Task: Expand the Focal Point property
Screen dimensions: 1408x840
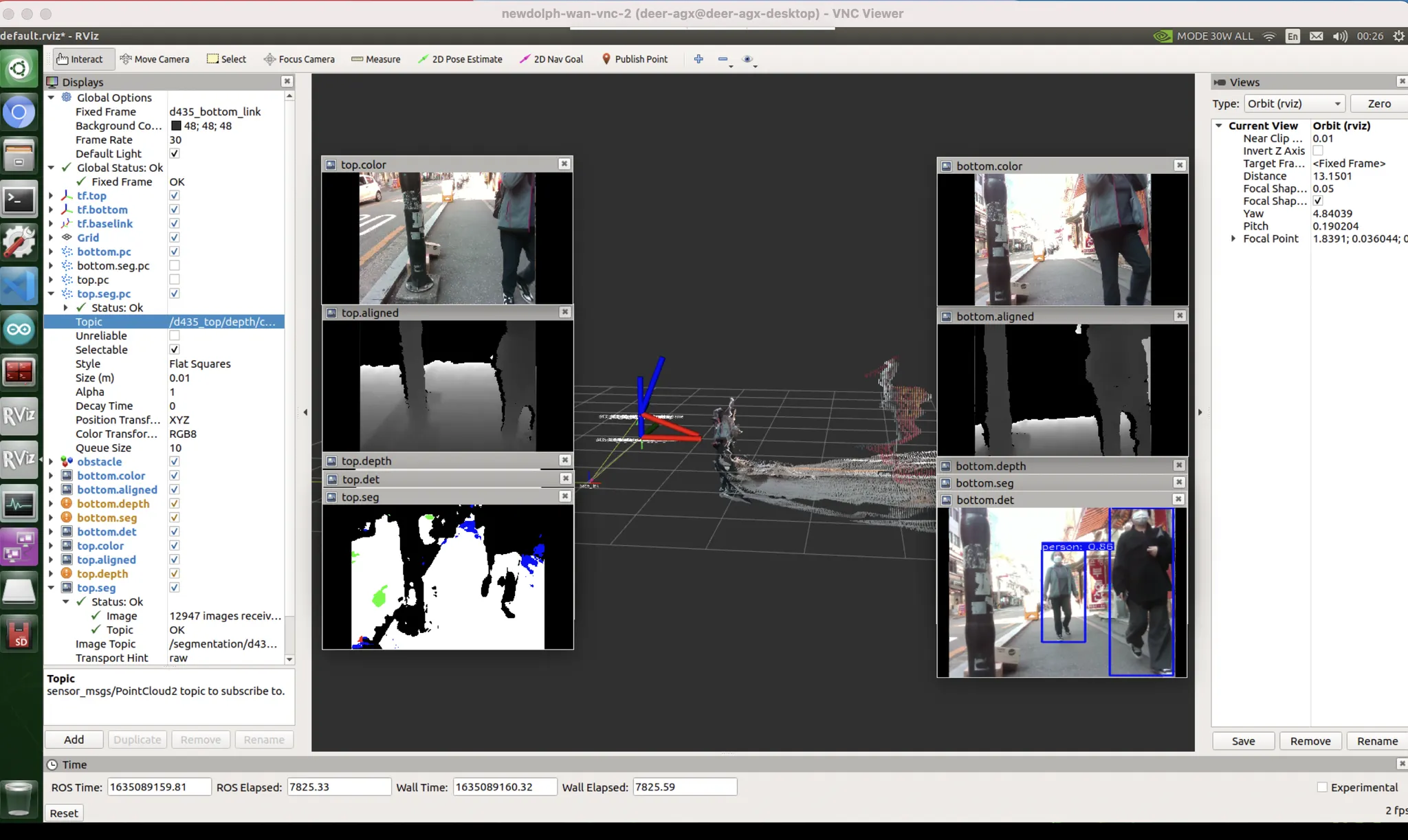Action: point(1233,239)
